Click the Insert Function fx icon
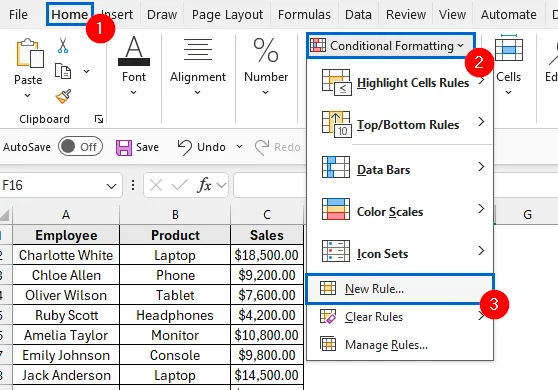This screenshot has width=558, height=390. (204, 185)
